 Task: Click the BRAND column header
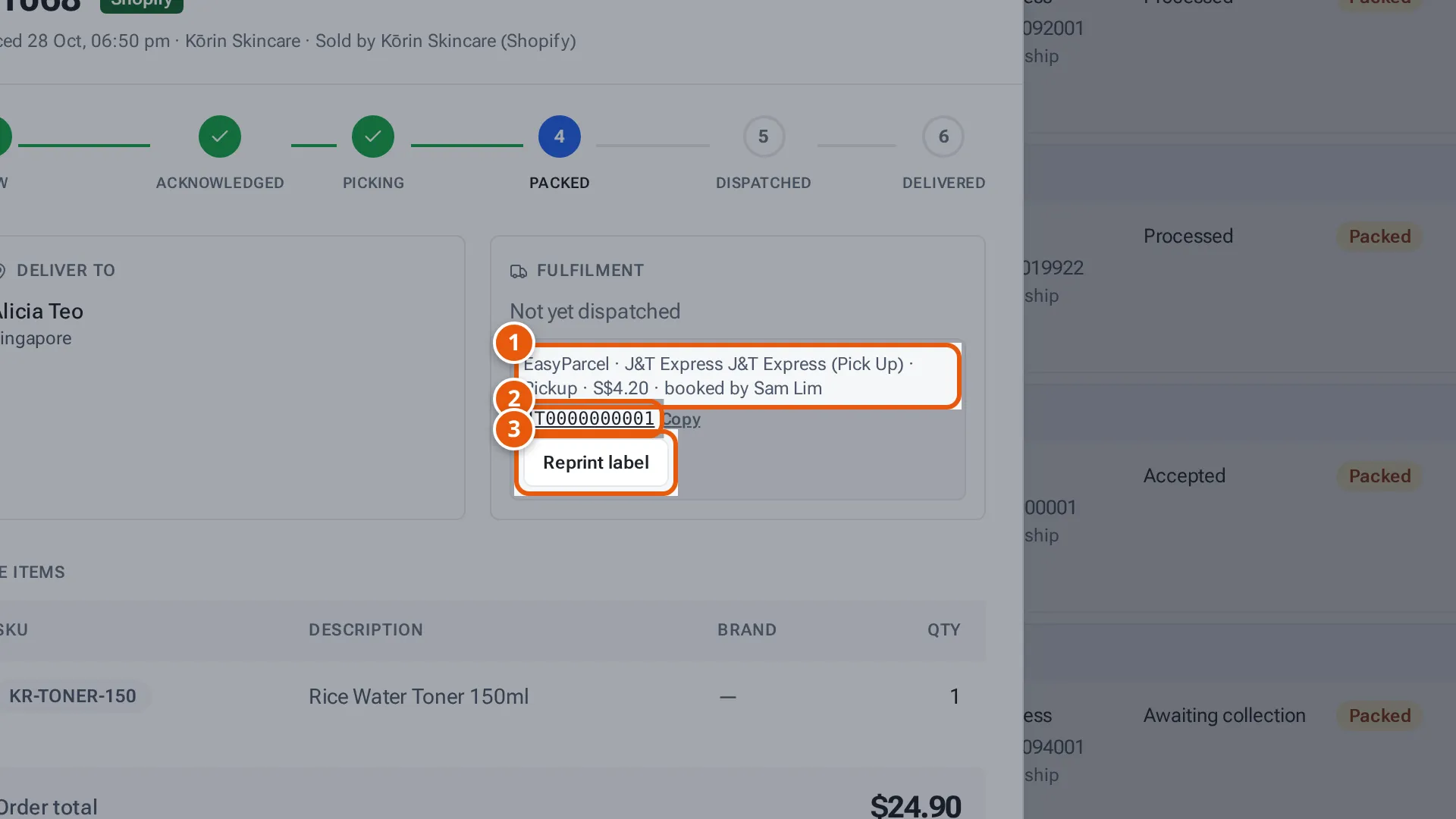pos(747,630)
